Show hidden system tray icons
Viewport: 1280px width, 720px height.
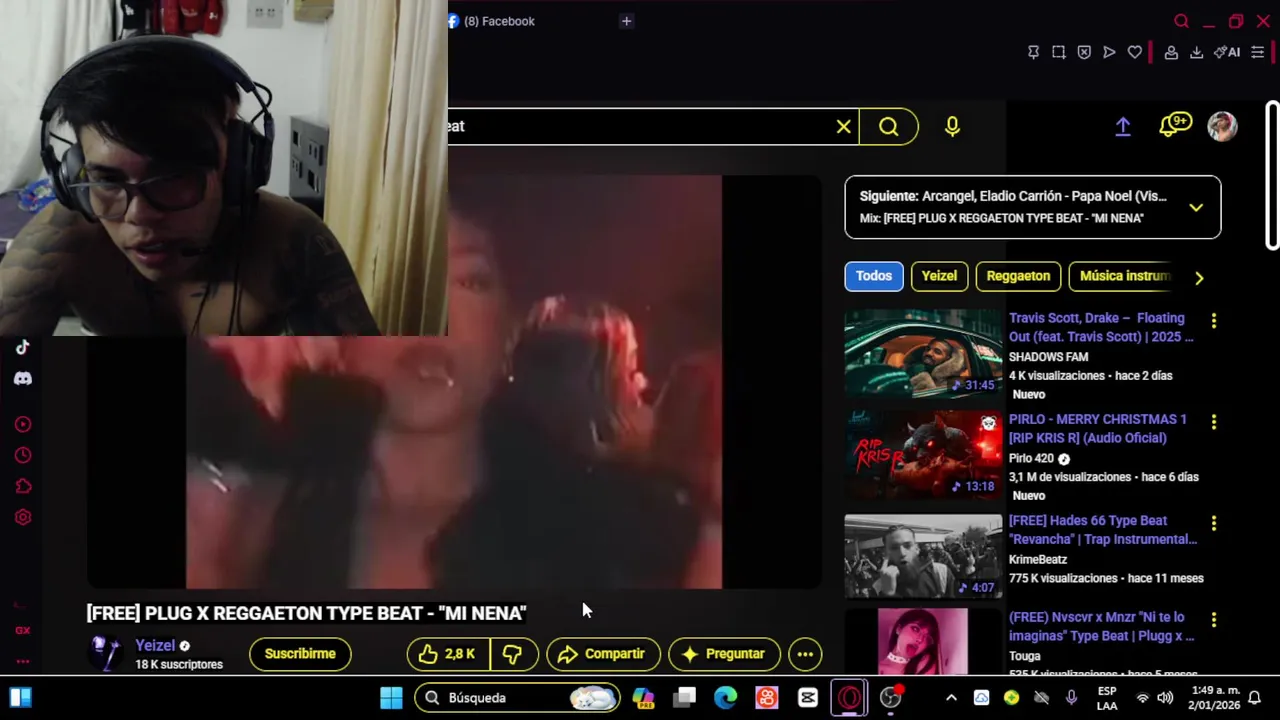click(951, 698)
